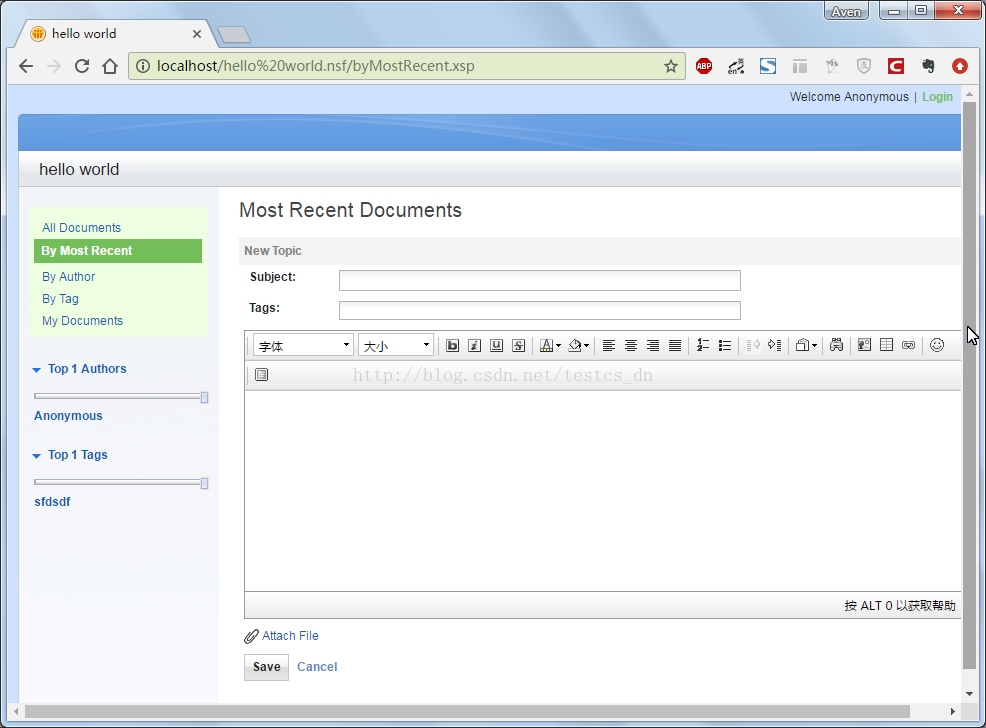Open the Evernote elephant extension

928,66
